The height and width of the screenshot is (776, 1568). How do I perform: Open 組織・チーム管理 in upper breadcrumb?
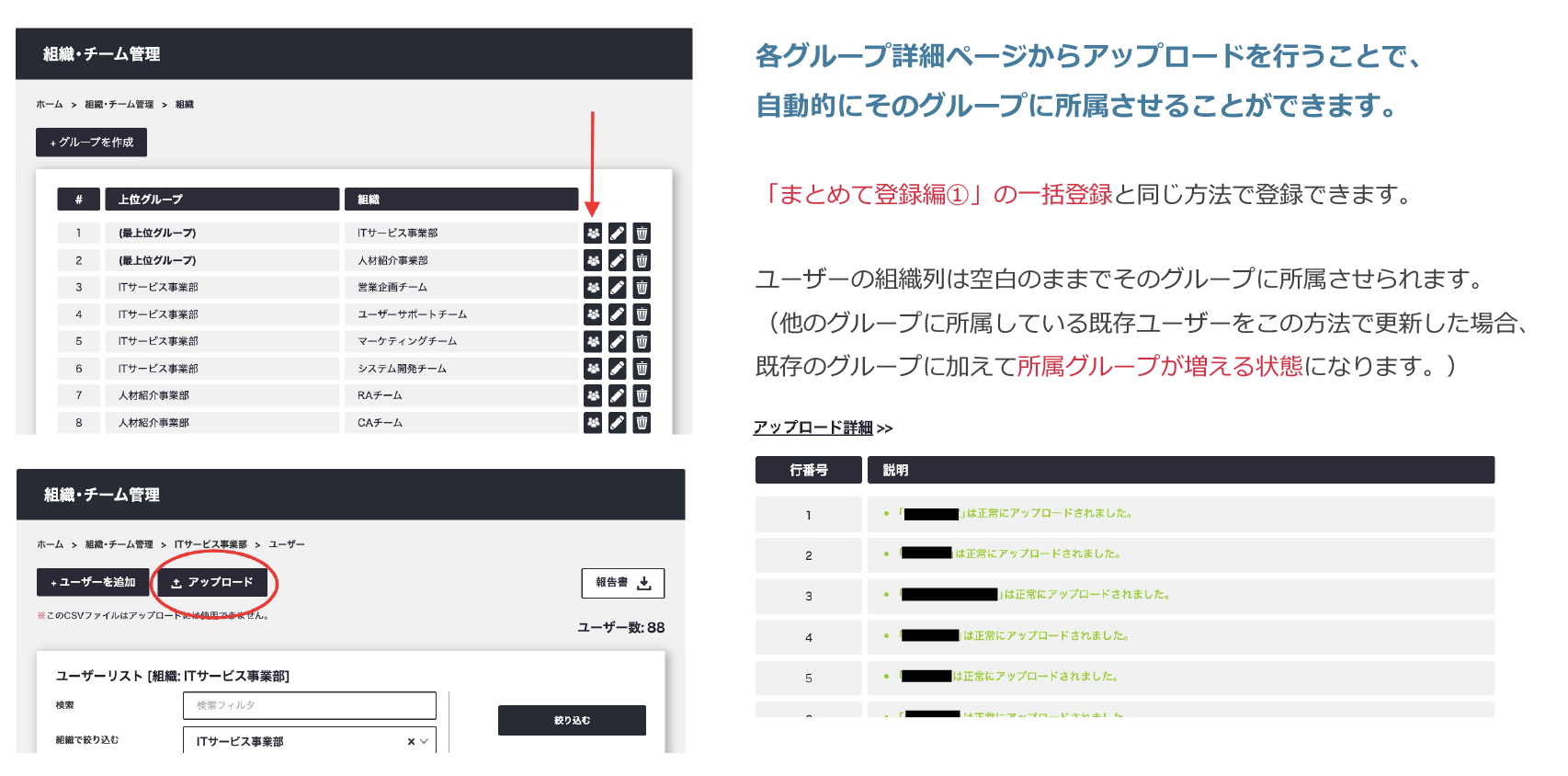[x=119, y=105]
